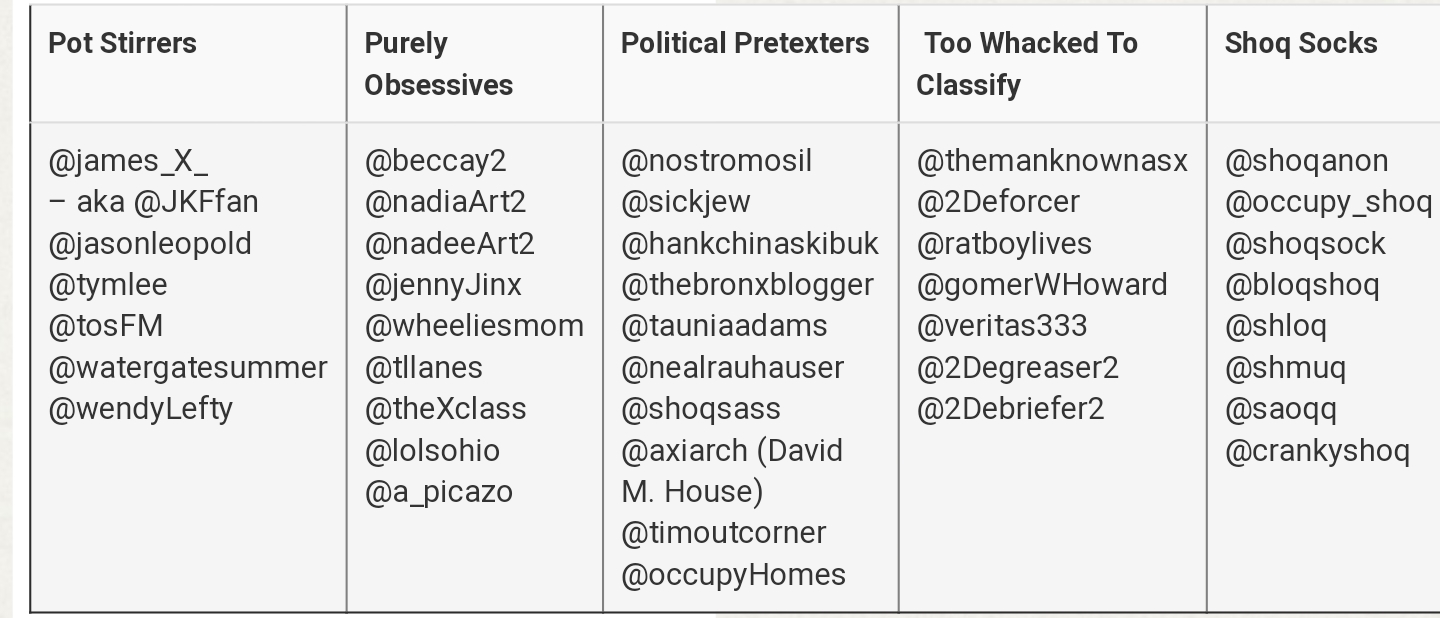1440x618 pixels.
Task: Select the @wheeliesmom handle
Action: coord(474,326)
